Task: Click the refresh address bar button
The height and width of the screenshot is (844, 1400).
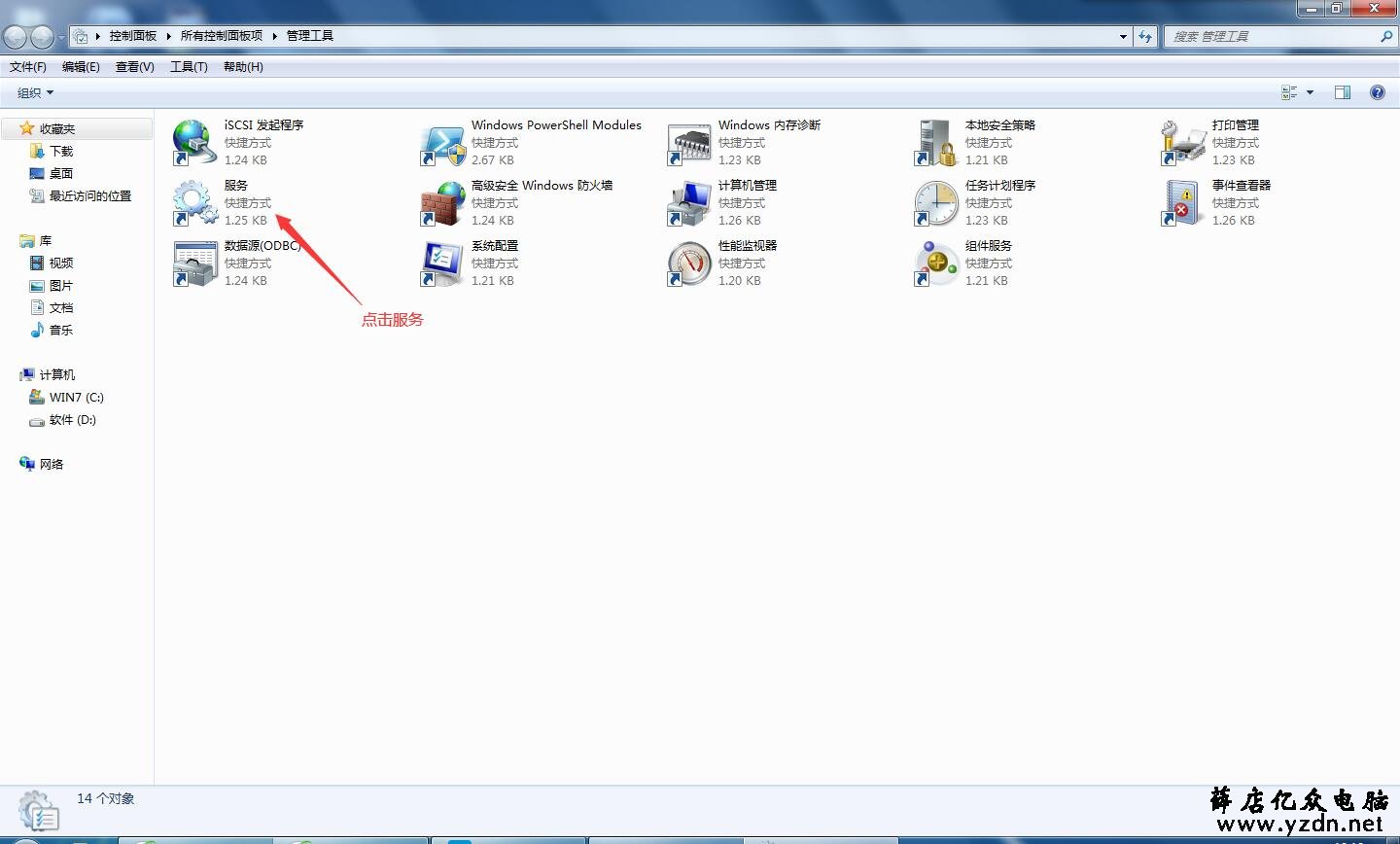Action: click(x=1146, y=36)
